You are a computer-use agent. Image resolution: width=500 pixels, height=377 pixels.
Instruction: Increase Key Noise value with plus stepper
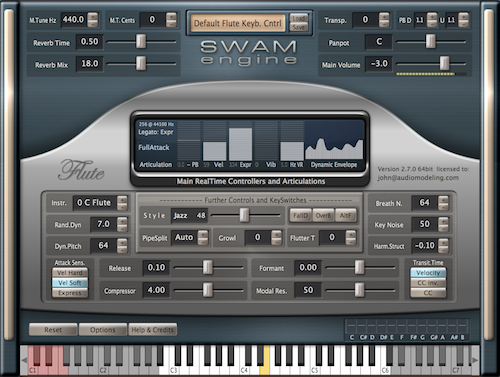[x=443, y=221]
